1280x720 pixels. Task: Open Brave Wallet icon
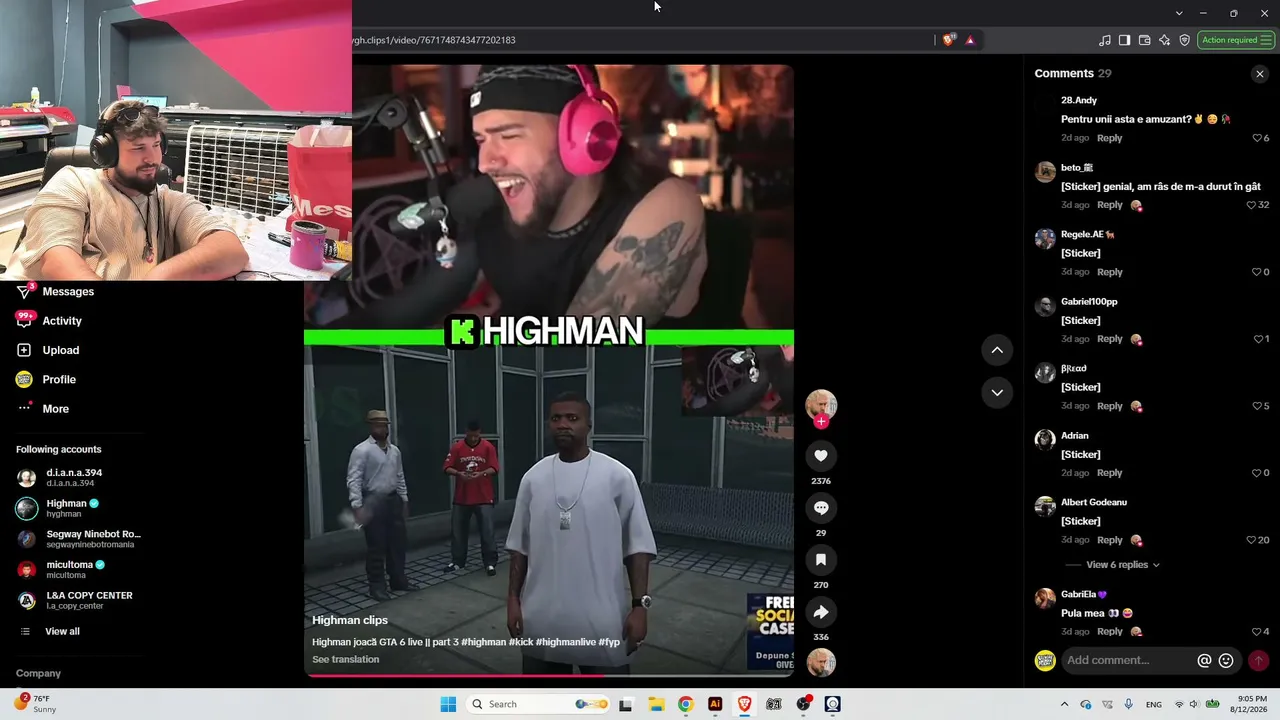[1145, 40]
